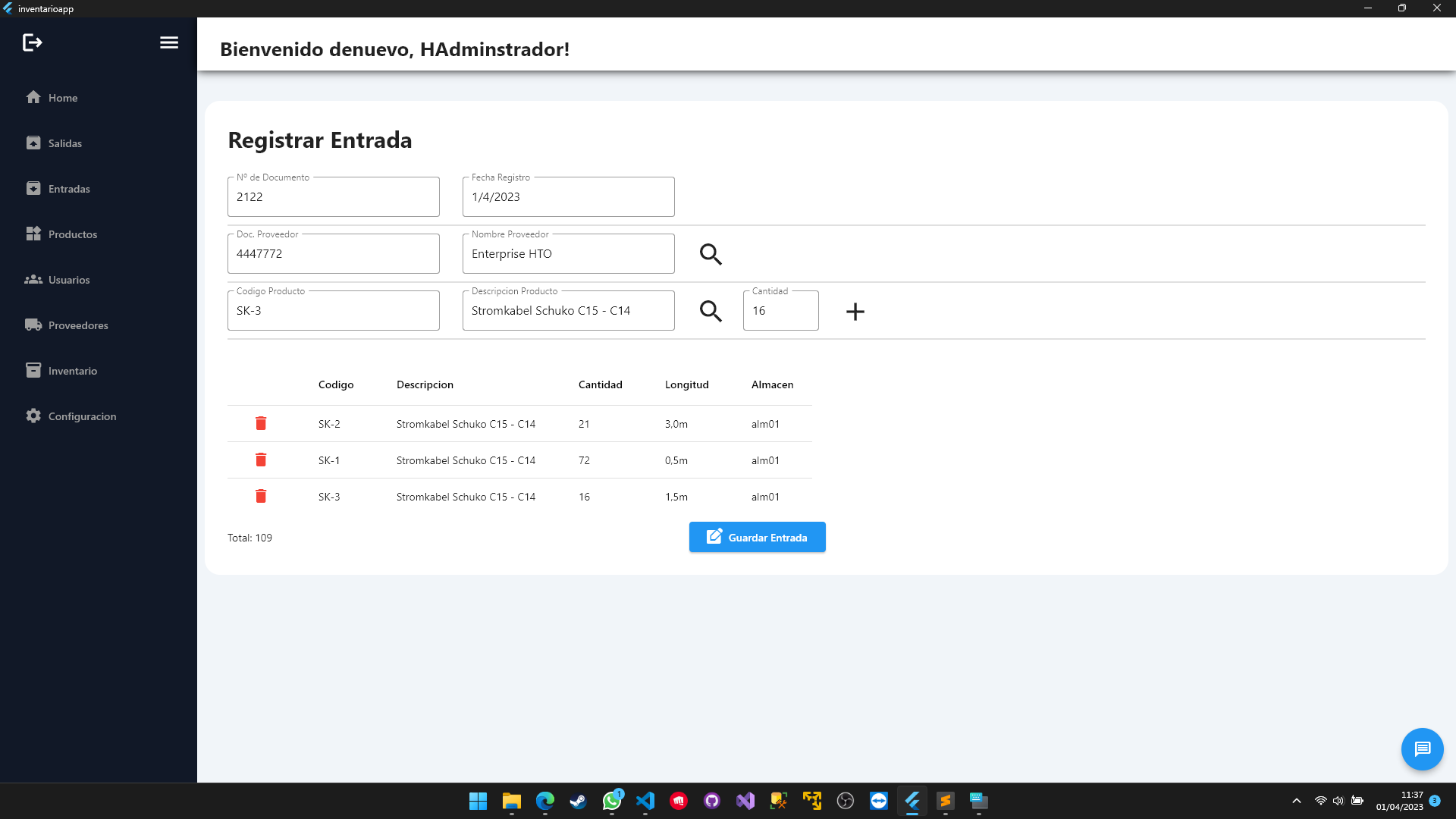This screenshot has width=1456, height=819.
Task: Click the volume tray icon
Action: pos(1338,801)
